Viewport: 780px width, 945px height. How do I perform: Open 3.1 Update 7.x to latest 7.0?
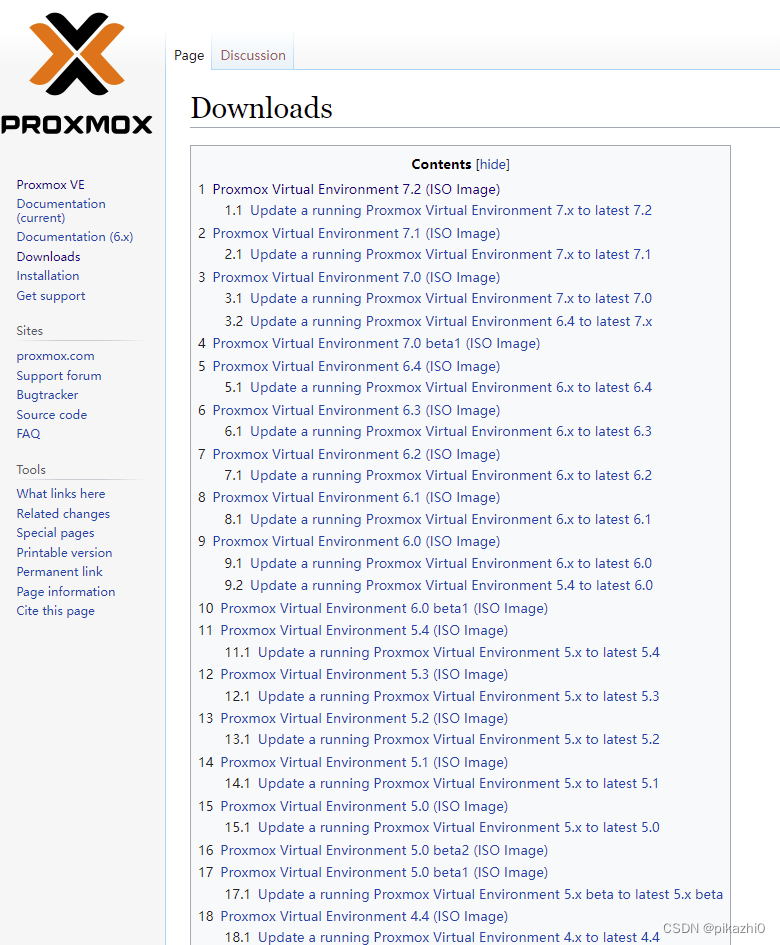451,299
